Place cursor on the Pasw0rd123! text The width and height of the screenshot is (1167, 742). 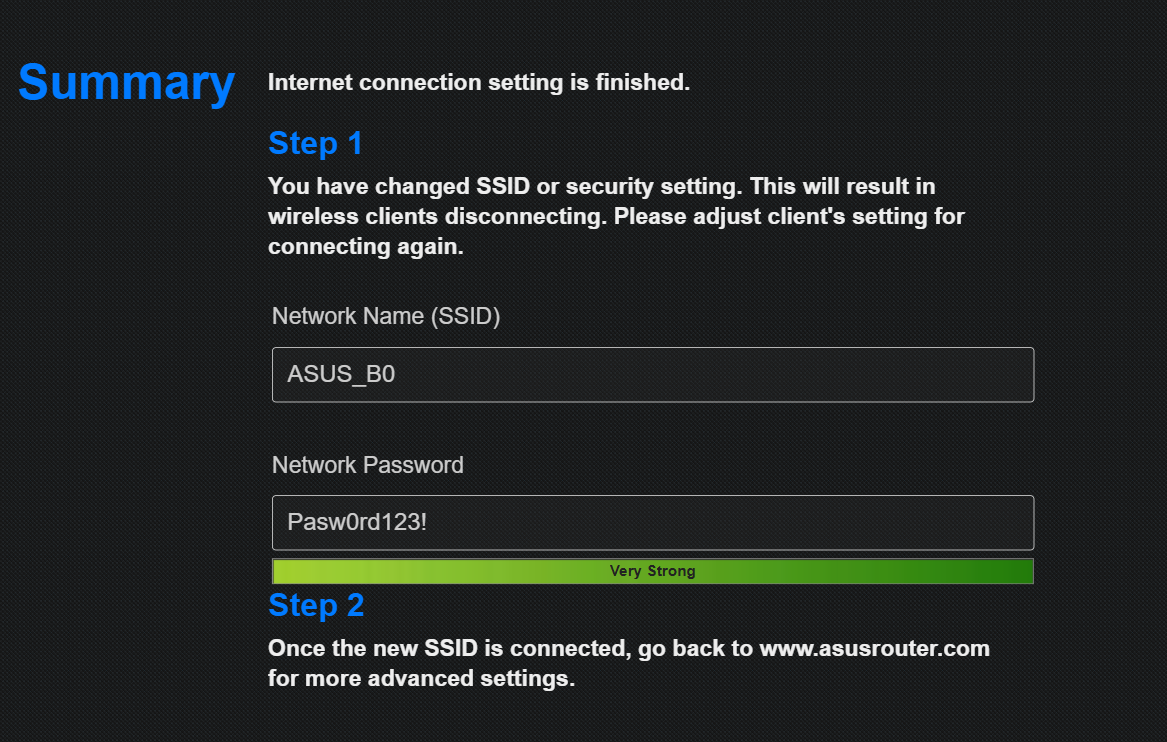pos(357,522)
